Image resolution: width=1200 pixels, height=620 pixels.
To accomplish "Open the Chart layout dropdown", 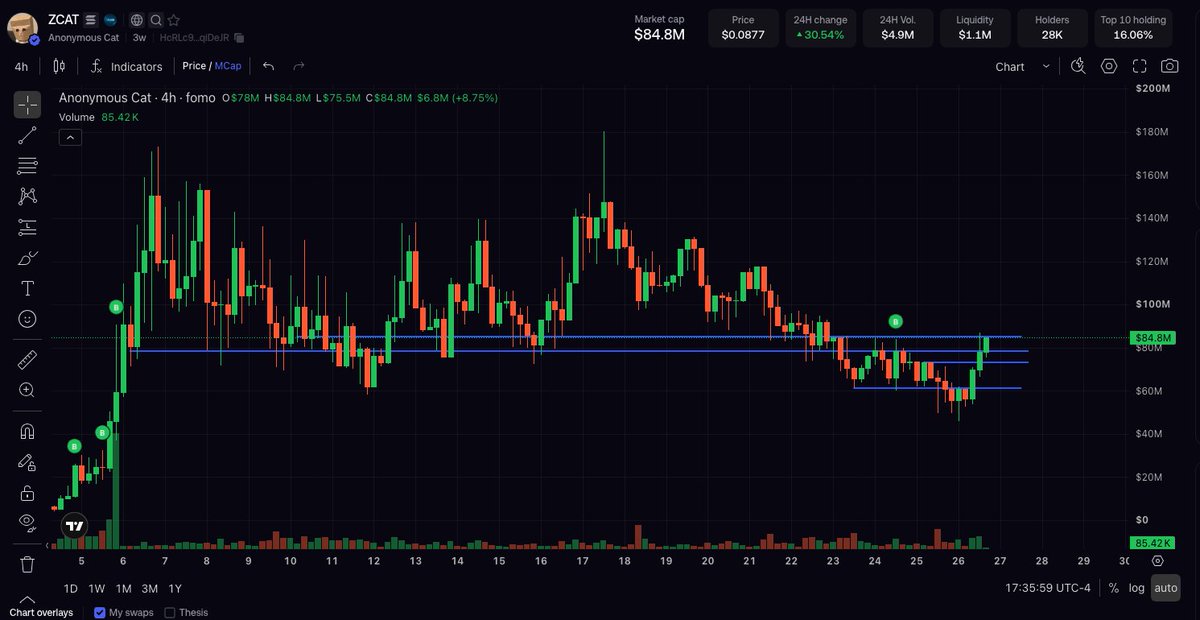I will tap(1023, 67).
